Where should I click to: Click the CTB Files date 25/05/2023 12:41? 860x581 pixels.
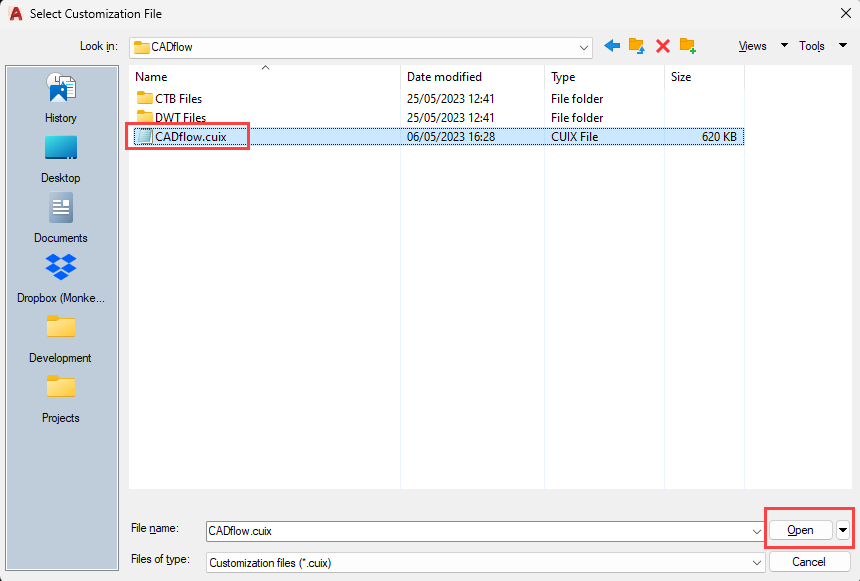[x=451, y=99]
